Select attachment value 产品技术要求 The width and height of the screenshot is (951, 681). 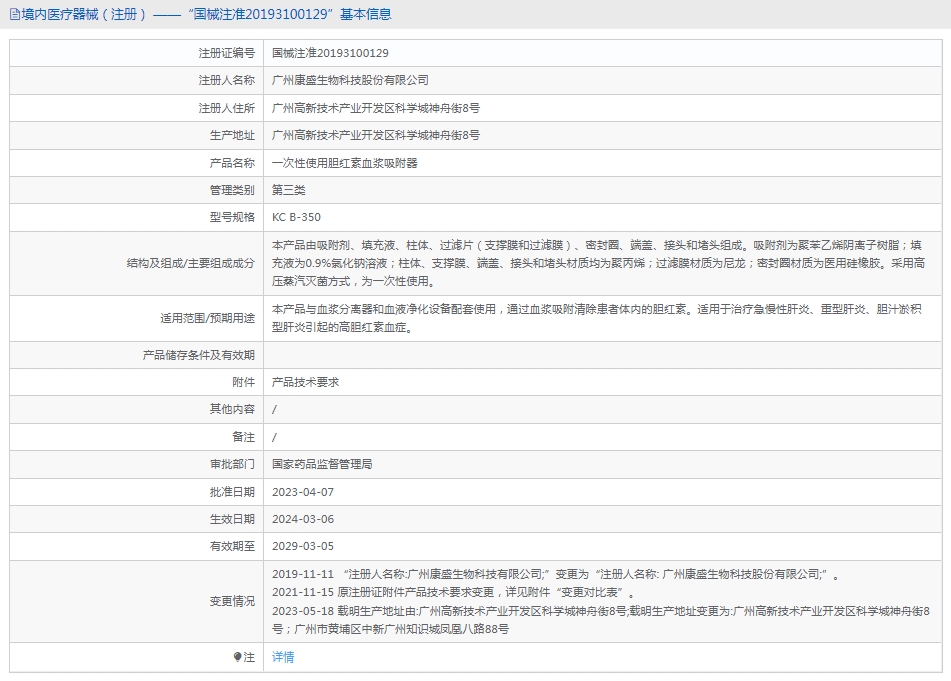[305, 382]
